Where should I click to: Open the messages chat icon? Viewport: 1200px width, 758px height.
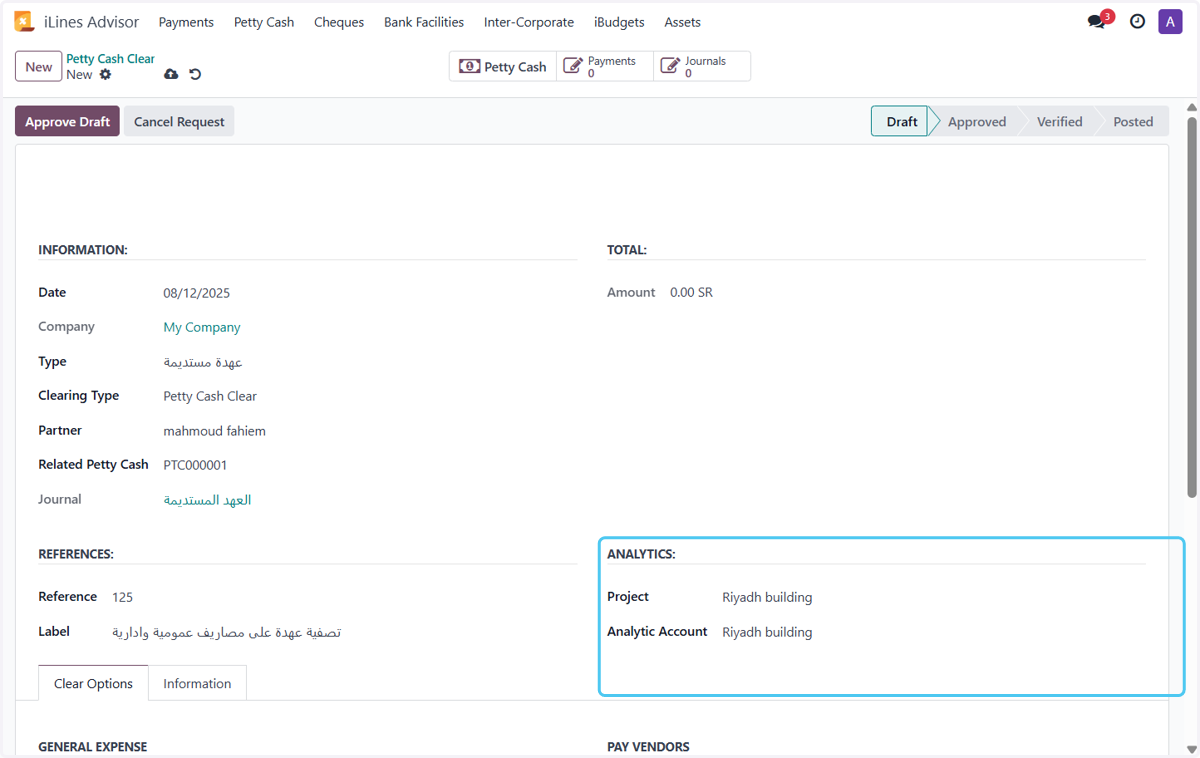pyautogui.click(x=1097, y=21)
